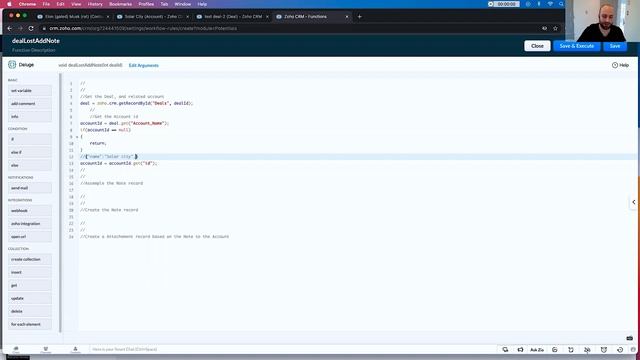Viewport: 640px width, 360px height.
Task: Bookmark this page with the star icon
Action: (555, 29)
